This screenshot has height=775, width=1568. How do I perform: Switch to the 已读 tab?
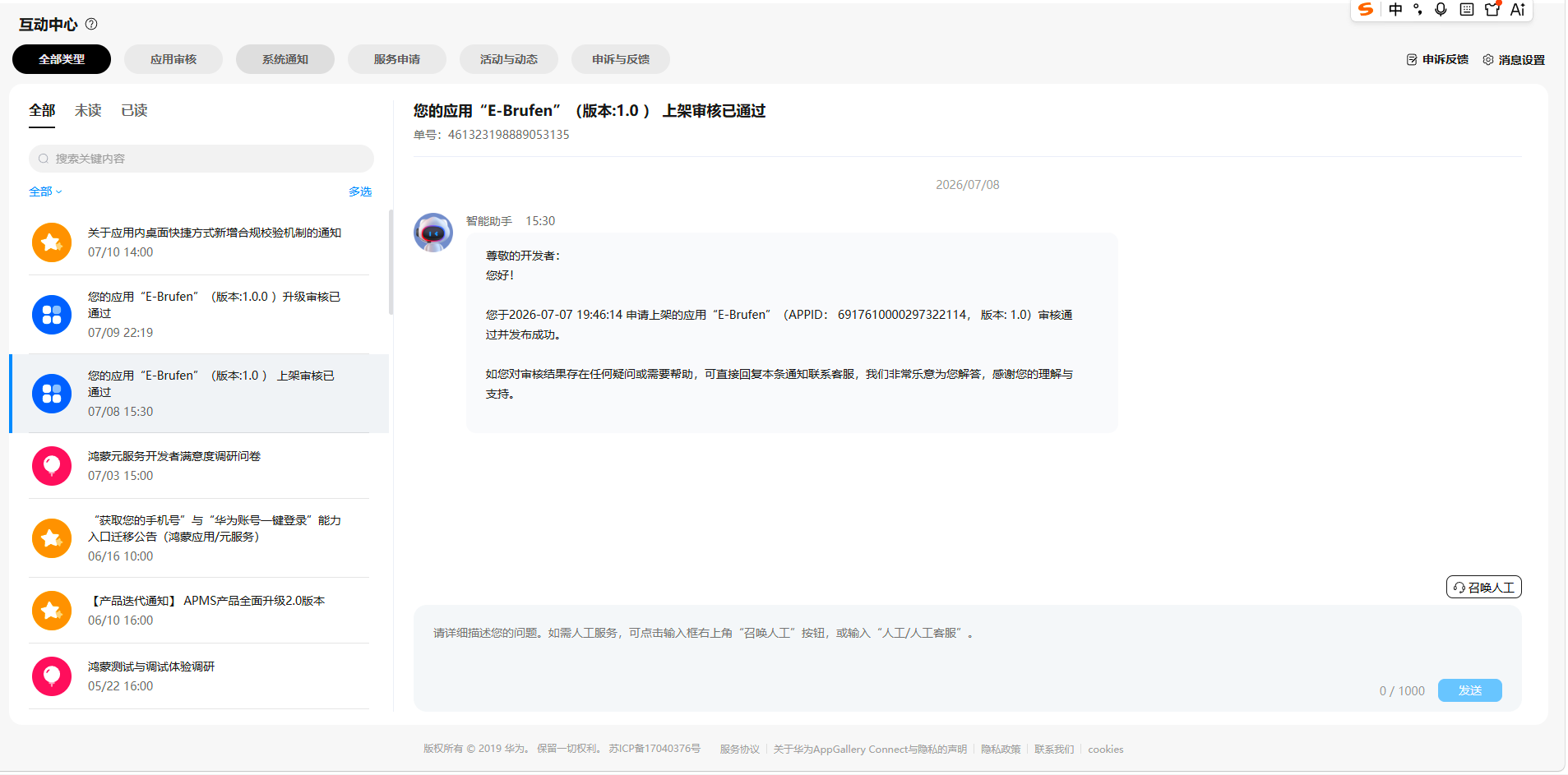pos(134,110)
